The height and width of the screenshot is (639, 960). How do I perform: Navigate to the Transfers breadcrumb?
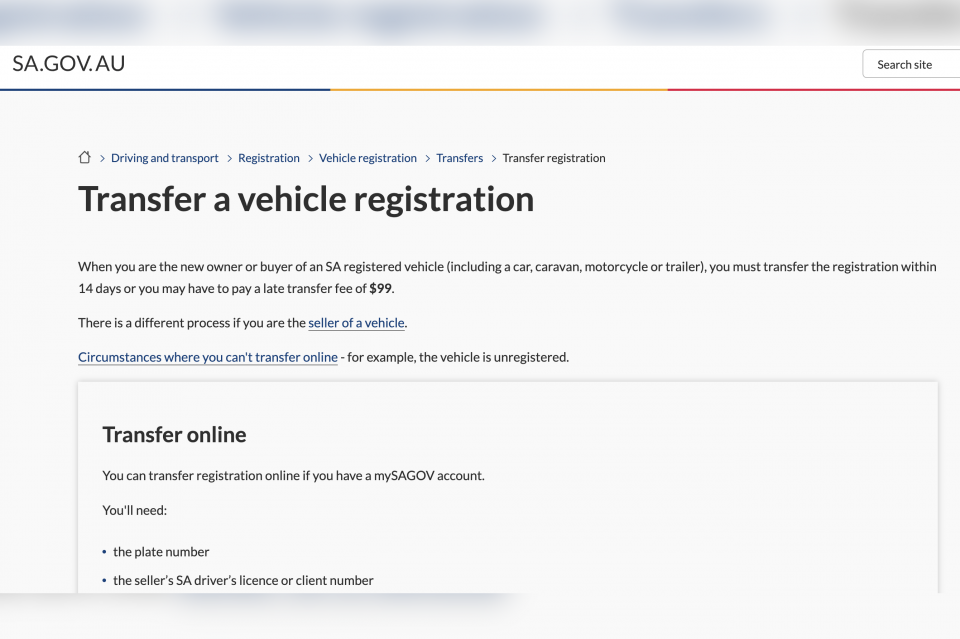(x=460, y=158)
